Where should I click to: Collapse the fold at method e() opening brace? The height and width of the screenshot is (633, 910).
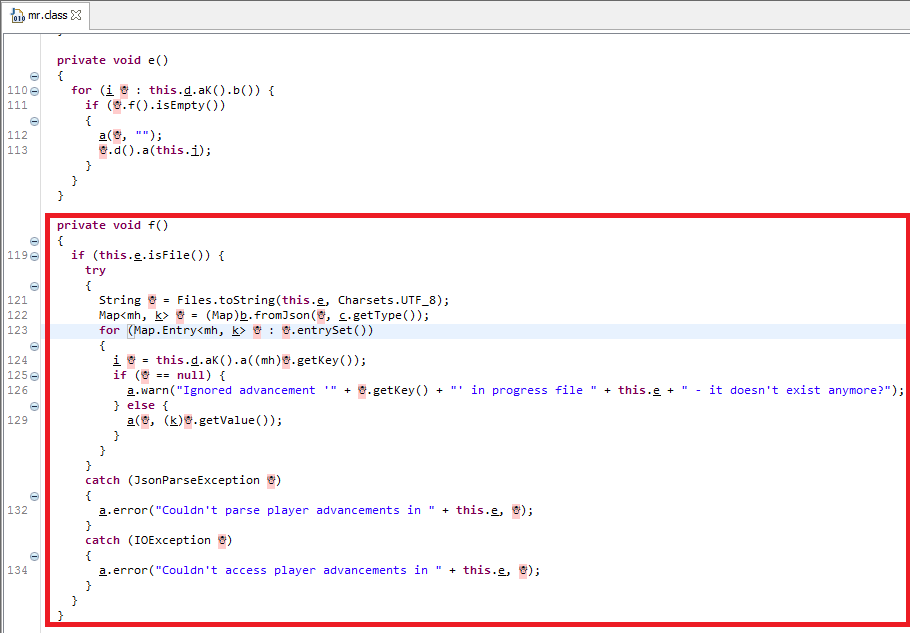click(34, 76)
